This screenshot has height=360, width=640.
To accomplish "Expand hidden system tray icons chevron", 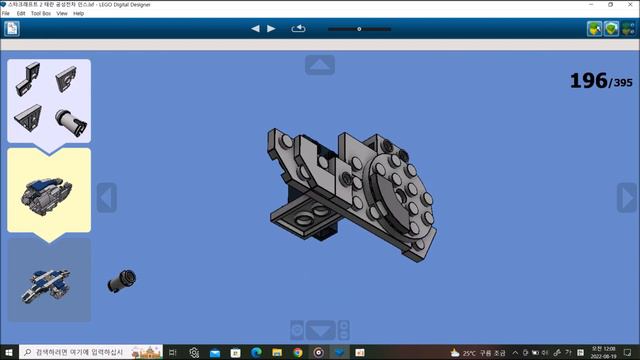I will (x=515, y=353).
